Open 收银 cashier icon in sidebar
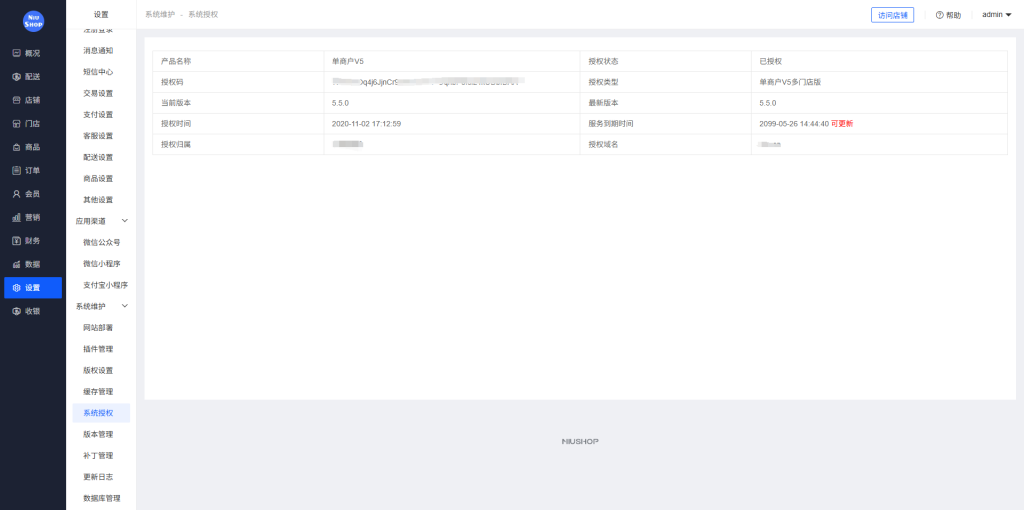 (17, 311)
